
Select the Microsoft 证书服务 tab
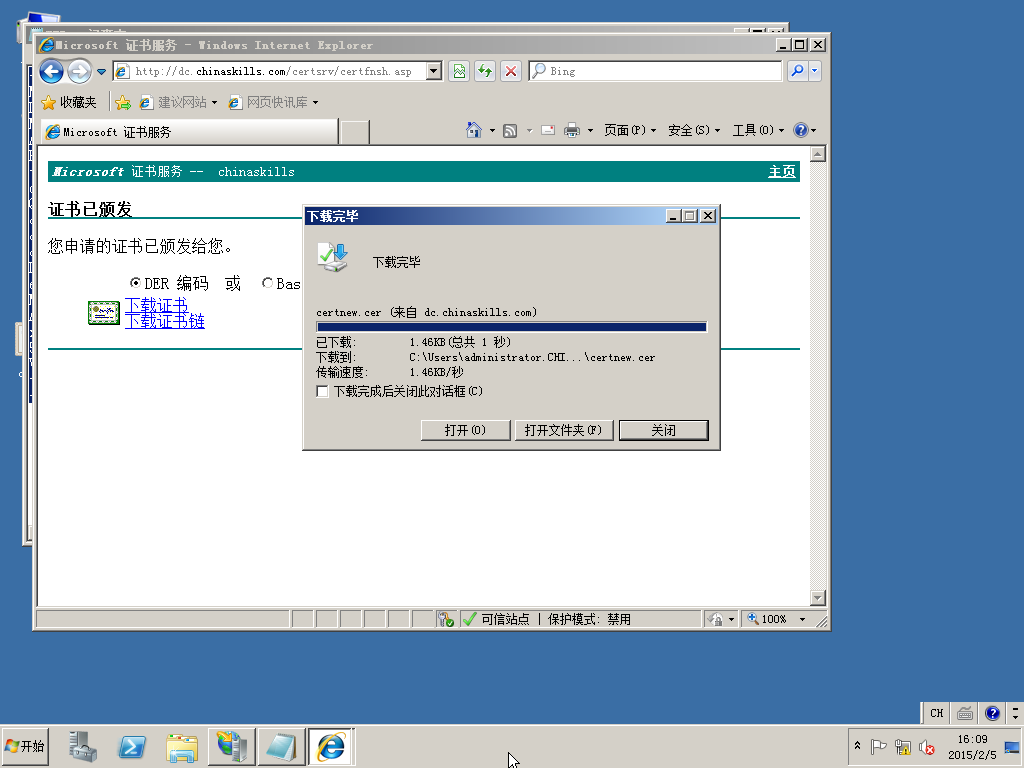coord(189,132)
